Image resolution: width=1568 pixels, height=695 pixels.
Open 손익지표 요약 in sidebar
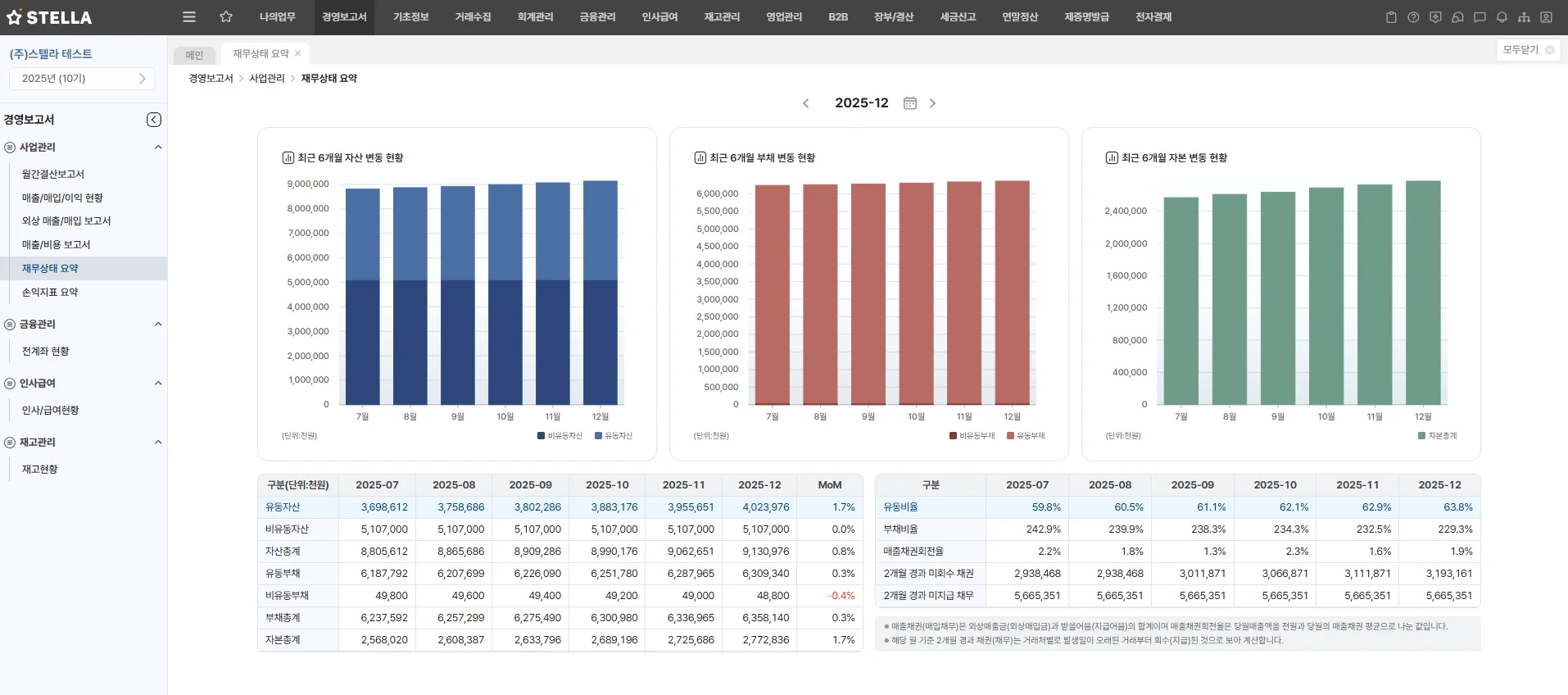[50, 293]
